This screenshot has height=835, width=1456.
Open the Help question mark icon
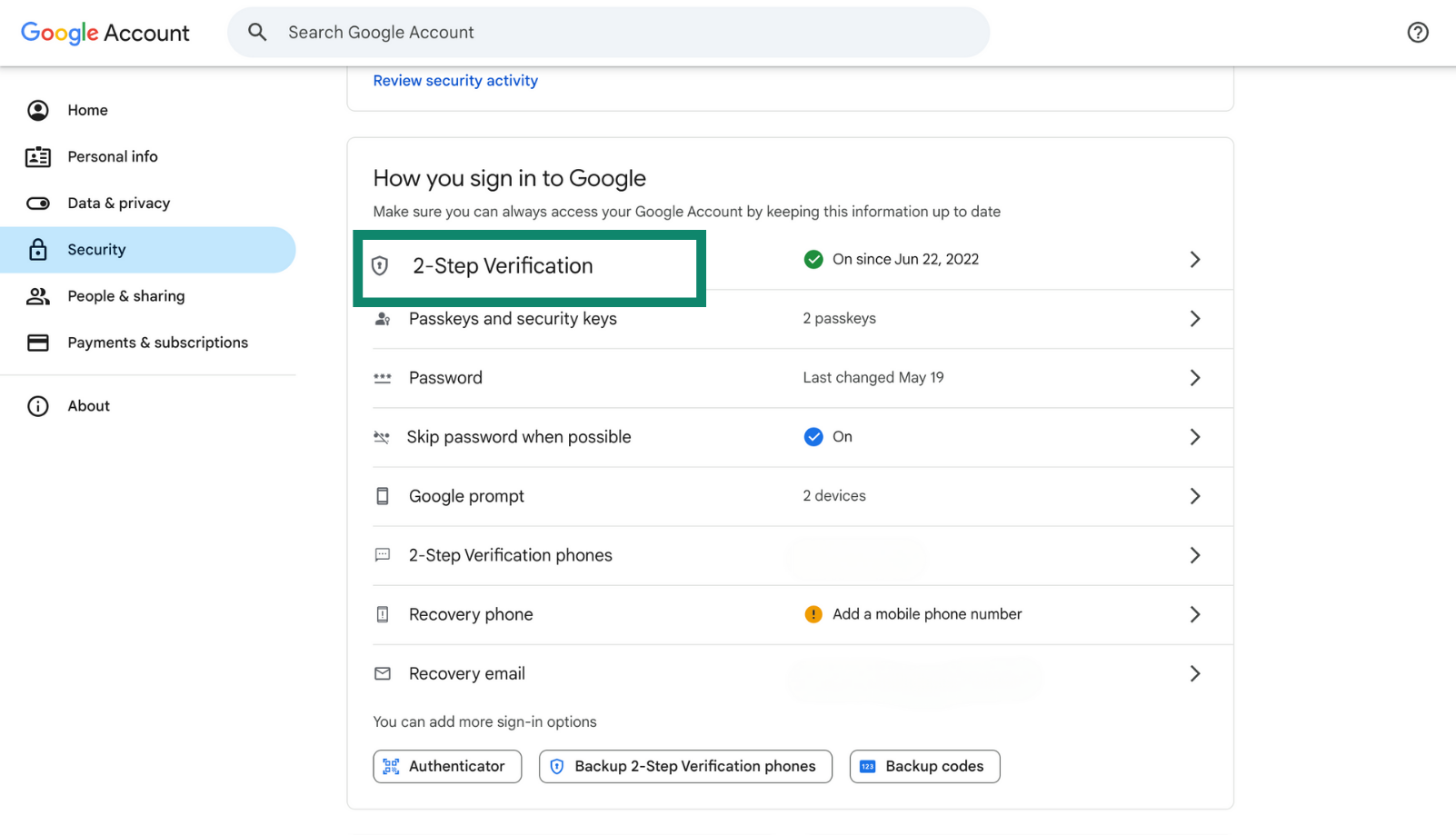click(x=1418, y=32)
